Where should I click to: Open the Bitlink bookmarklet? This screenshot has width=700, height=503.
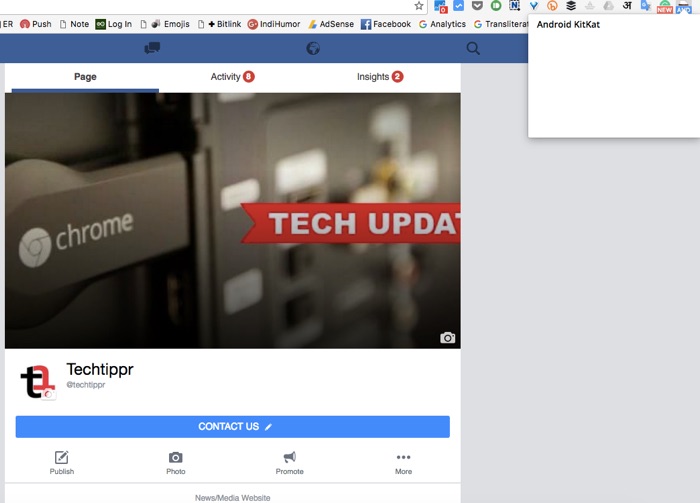225,24
